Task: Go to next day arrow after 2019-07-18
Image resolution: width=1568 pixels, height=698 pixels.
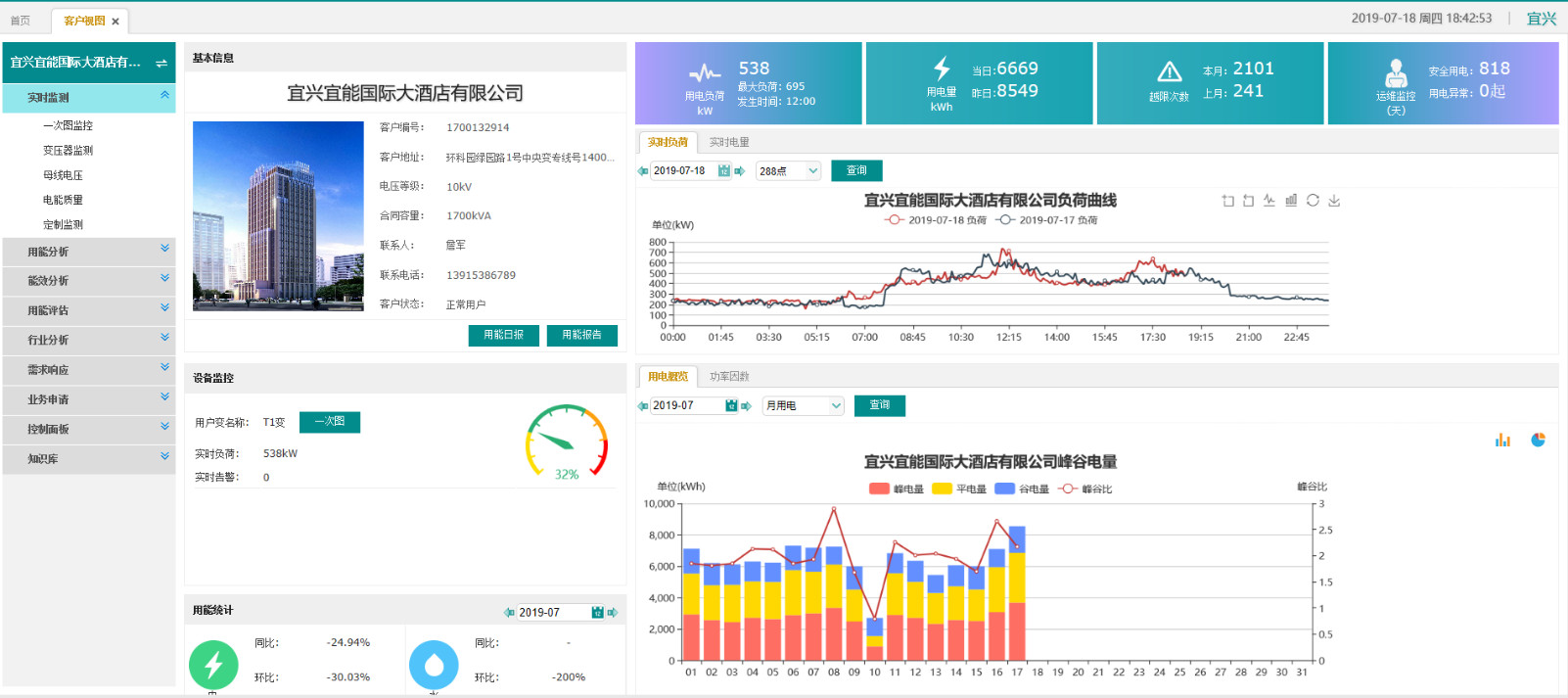Action: click(740, 171)
